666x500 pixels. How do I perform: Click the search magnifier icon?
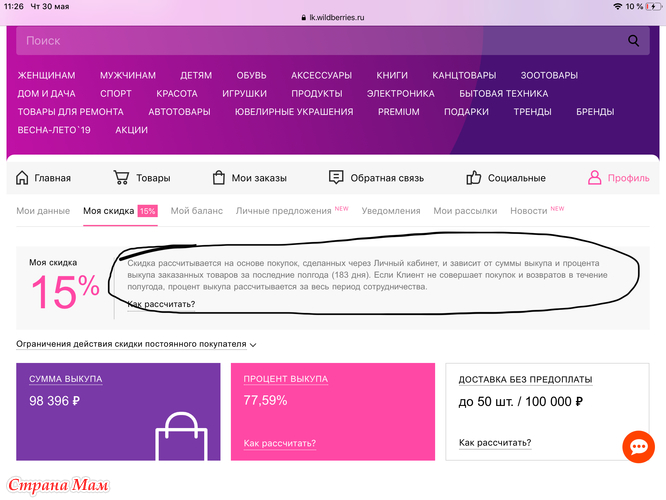(633, 41)
